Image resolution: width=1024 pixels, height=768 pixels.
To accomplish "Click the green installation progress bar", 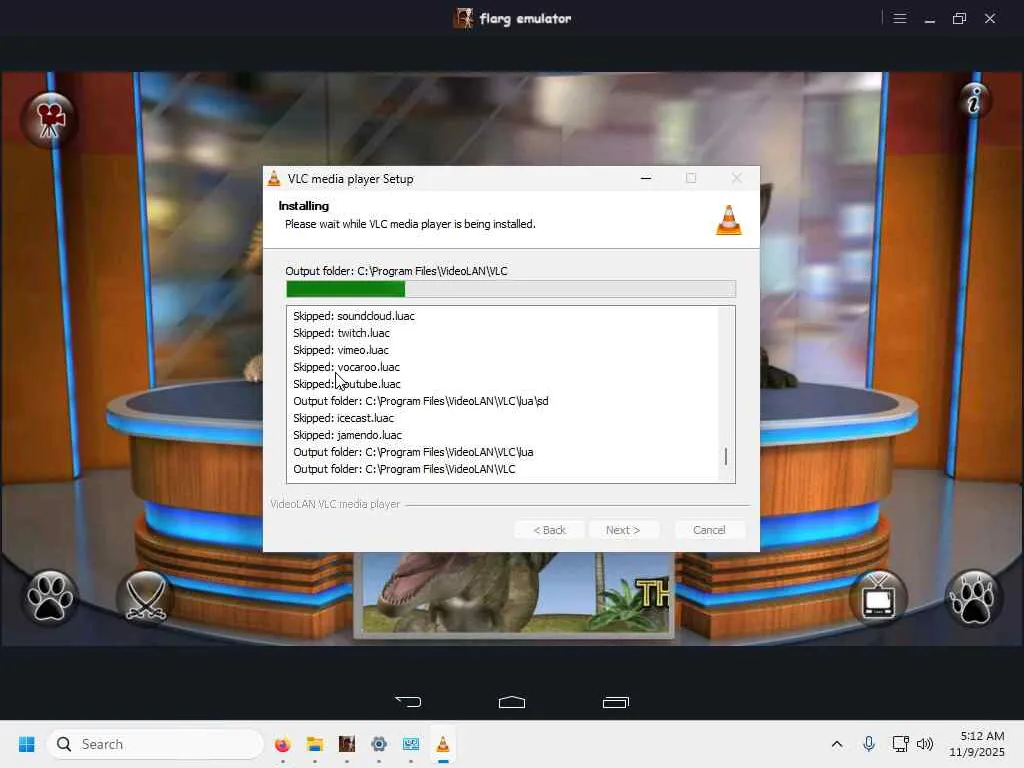I will pos(511,289).
